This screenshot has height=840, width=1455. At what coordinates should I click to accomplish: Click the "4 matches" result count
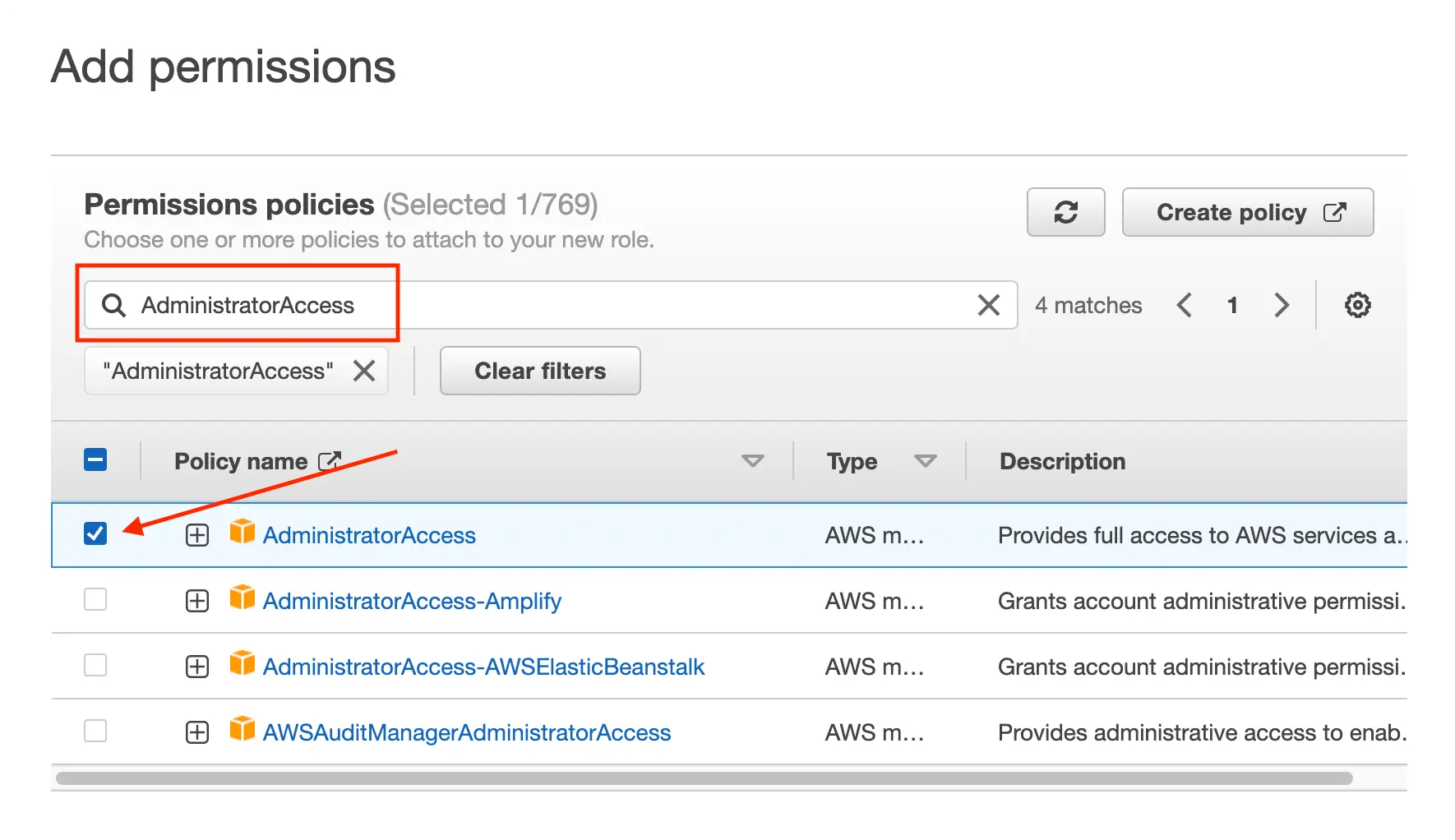[x=1088, y=305]
